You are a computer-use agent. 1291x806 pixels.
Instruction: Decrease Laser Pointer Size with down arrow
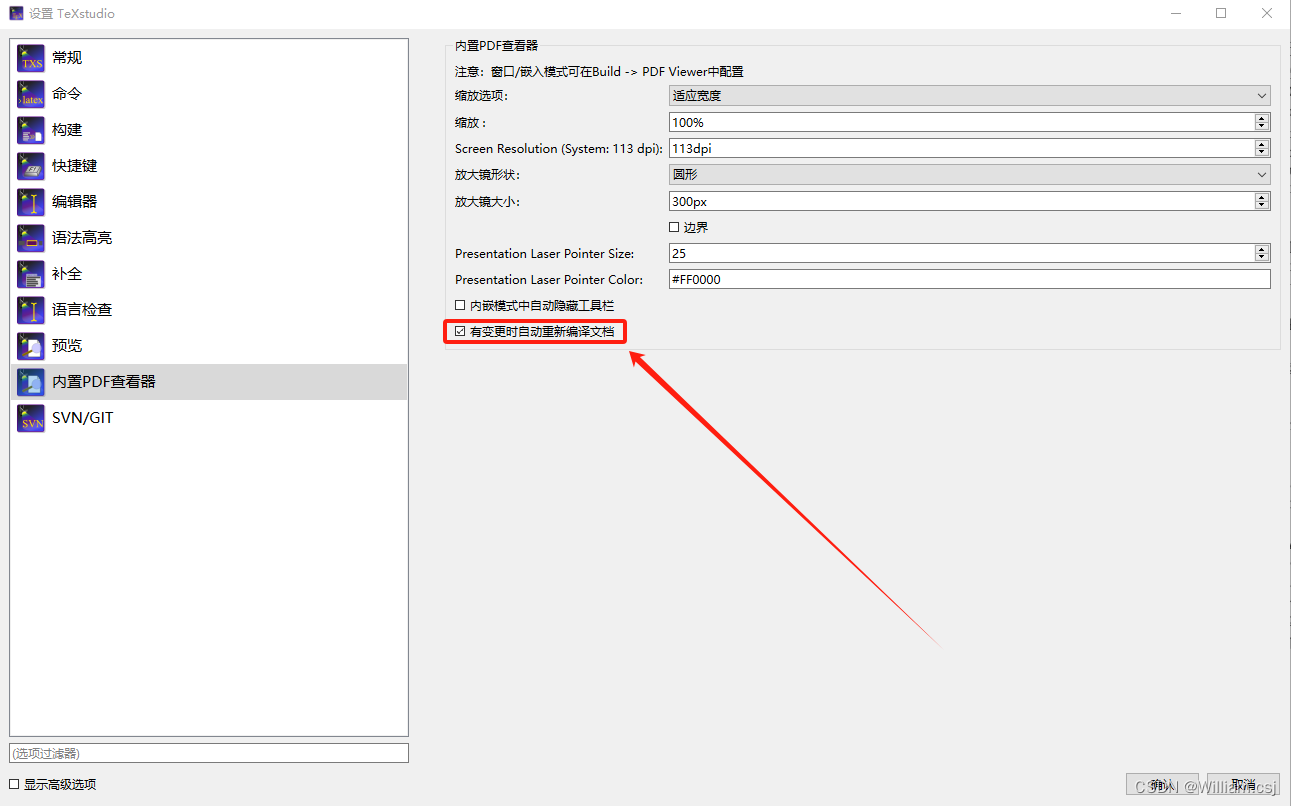pyautogui.click(x=1262, y=258)
